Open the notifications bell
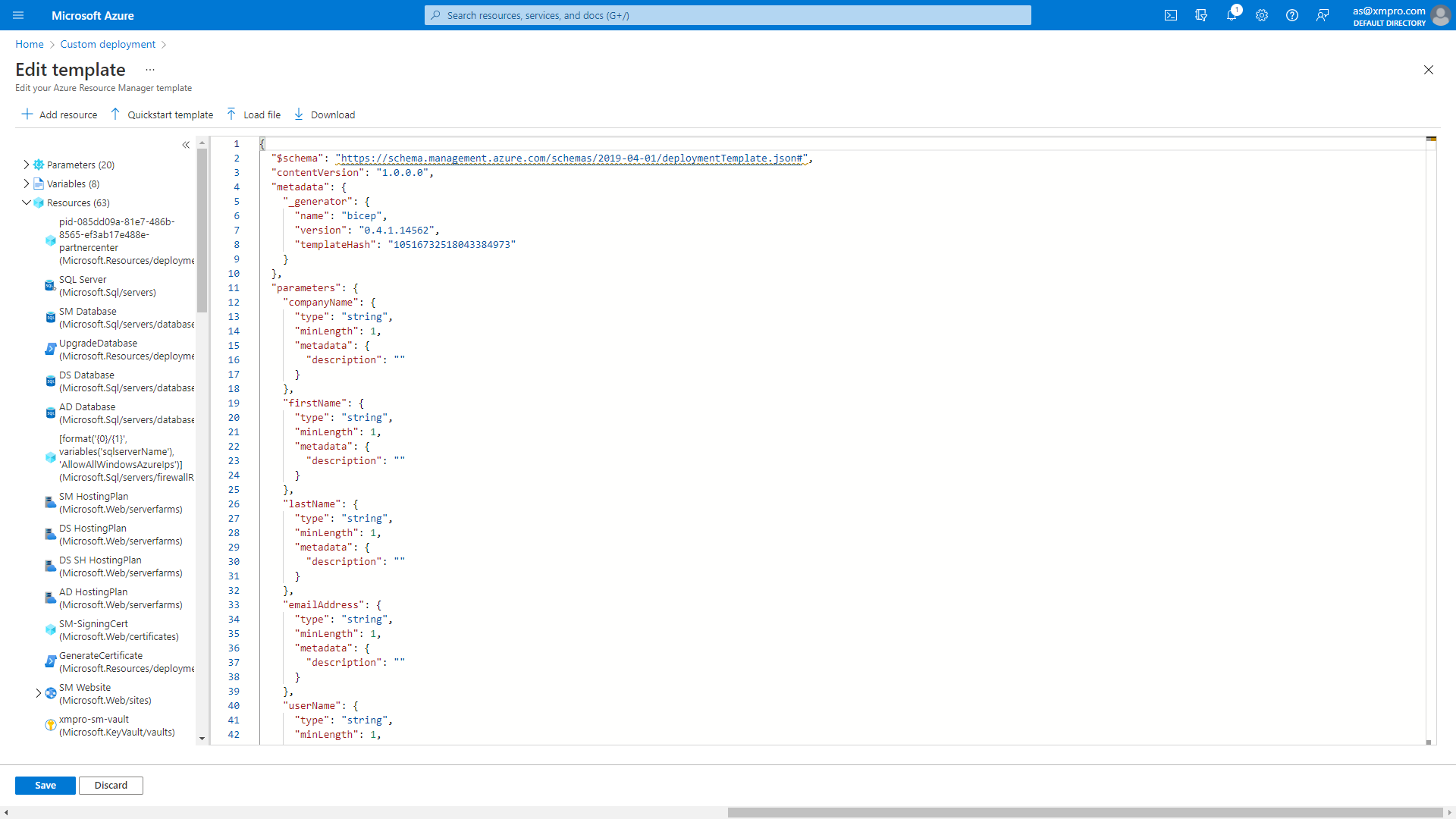This screenshot has height=819, width=1456. point(1232,15)
